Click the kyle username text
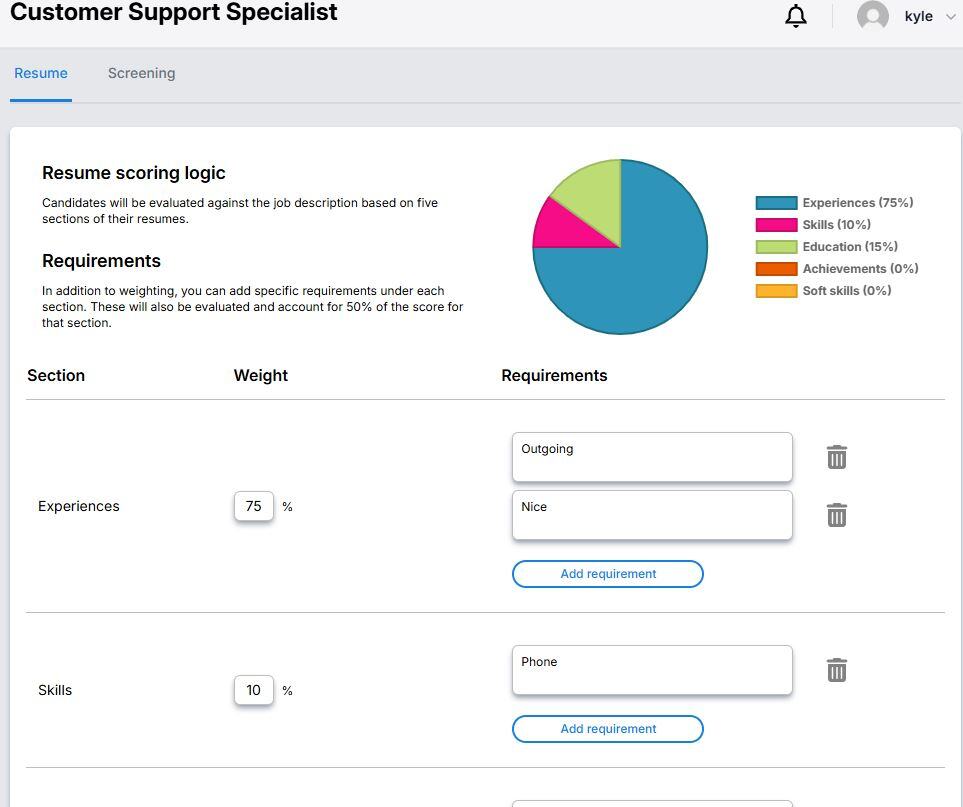This screenshot has width=963, height=807. (x=918, y=17)
